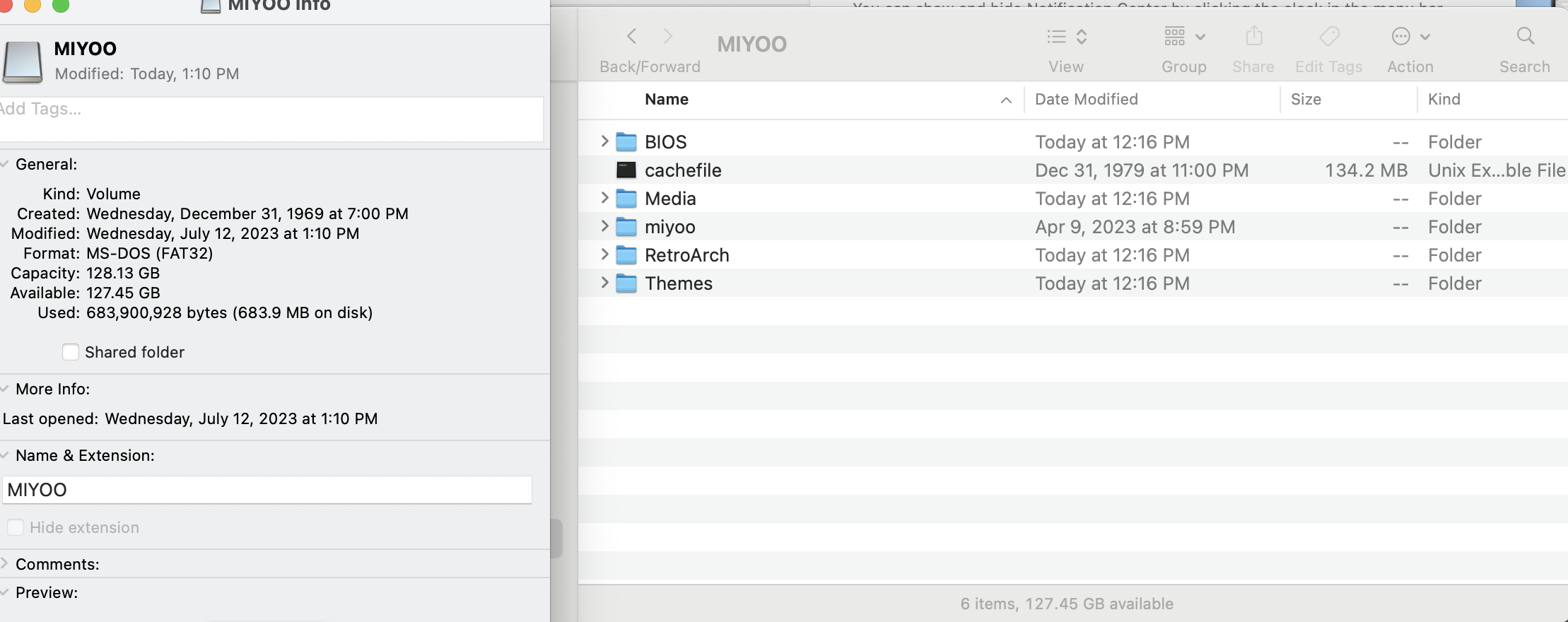Collapse the General section in Info window
This screenshot has height=622, width=1568.
point(4,164)
